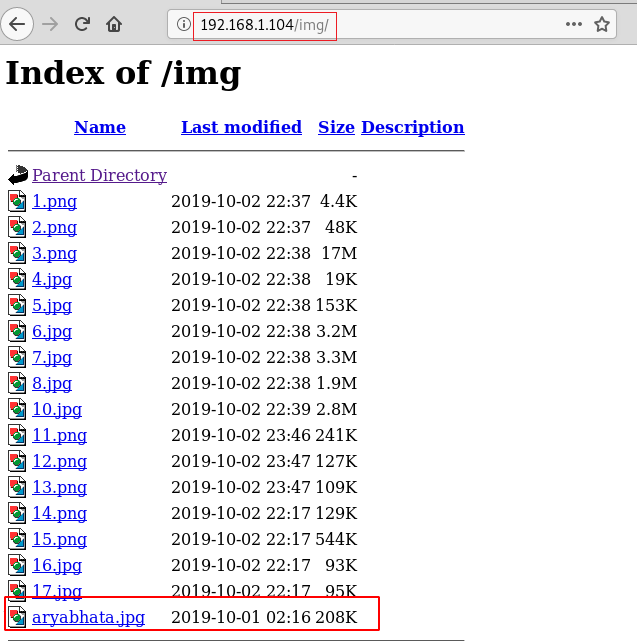Click the 93K size of 16.jpg

(x=341, y=565)
